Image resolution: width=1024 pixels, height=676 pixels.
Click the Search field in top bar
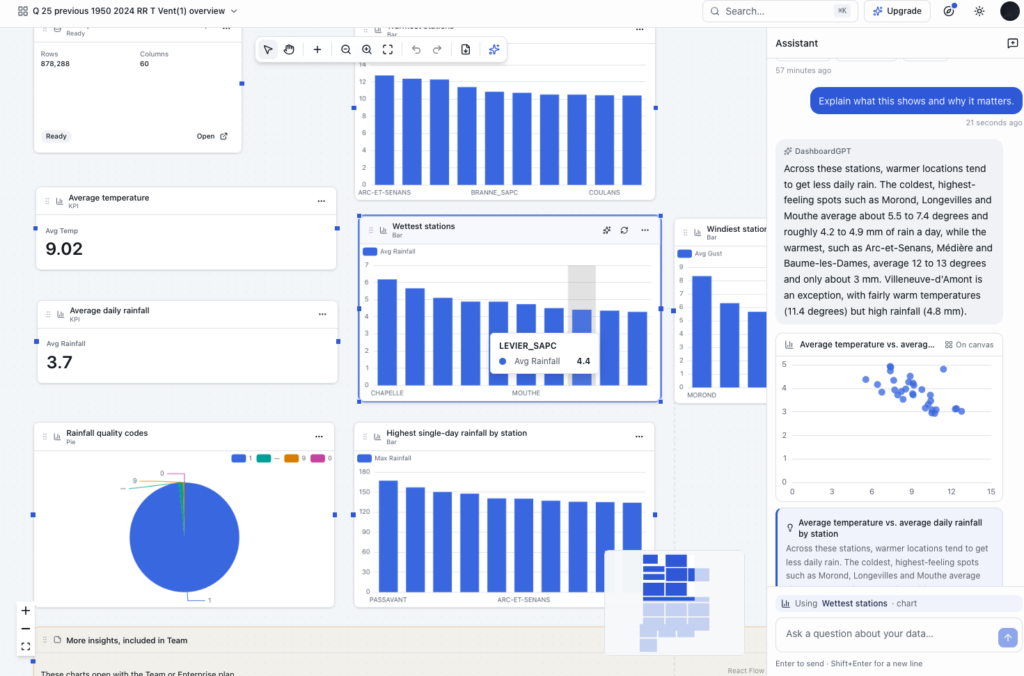click(780, 11)
